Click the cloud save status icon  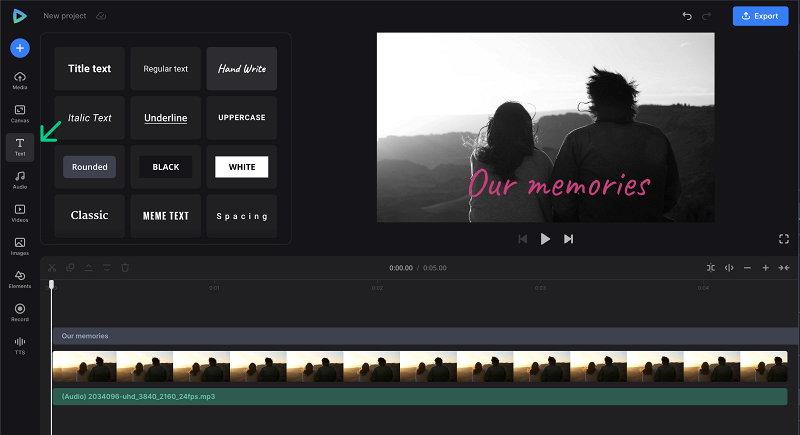[x=101, y=16]
